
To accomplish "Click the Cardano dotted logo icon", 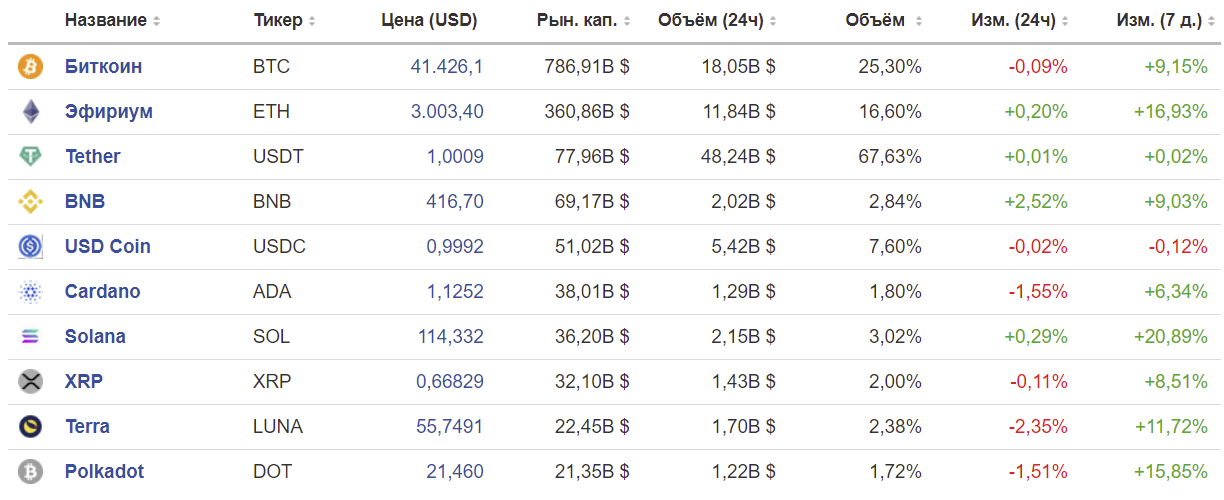I will tap(31, 292).
